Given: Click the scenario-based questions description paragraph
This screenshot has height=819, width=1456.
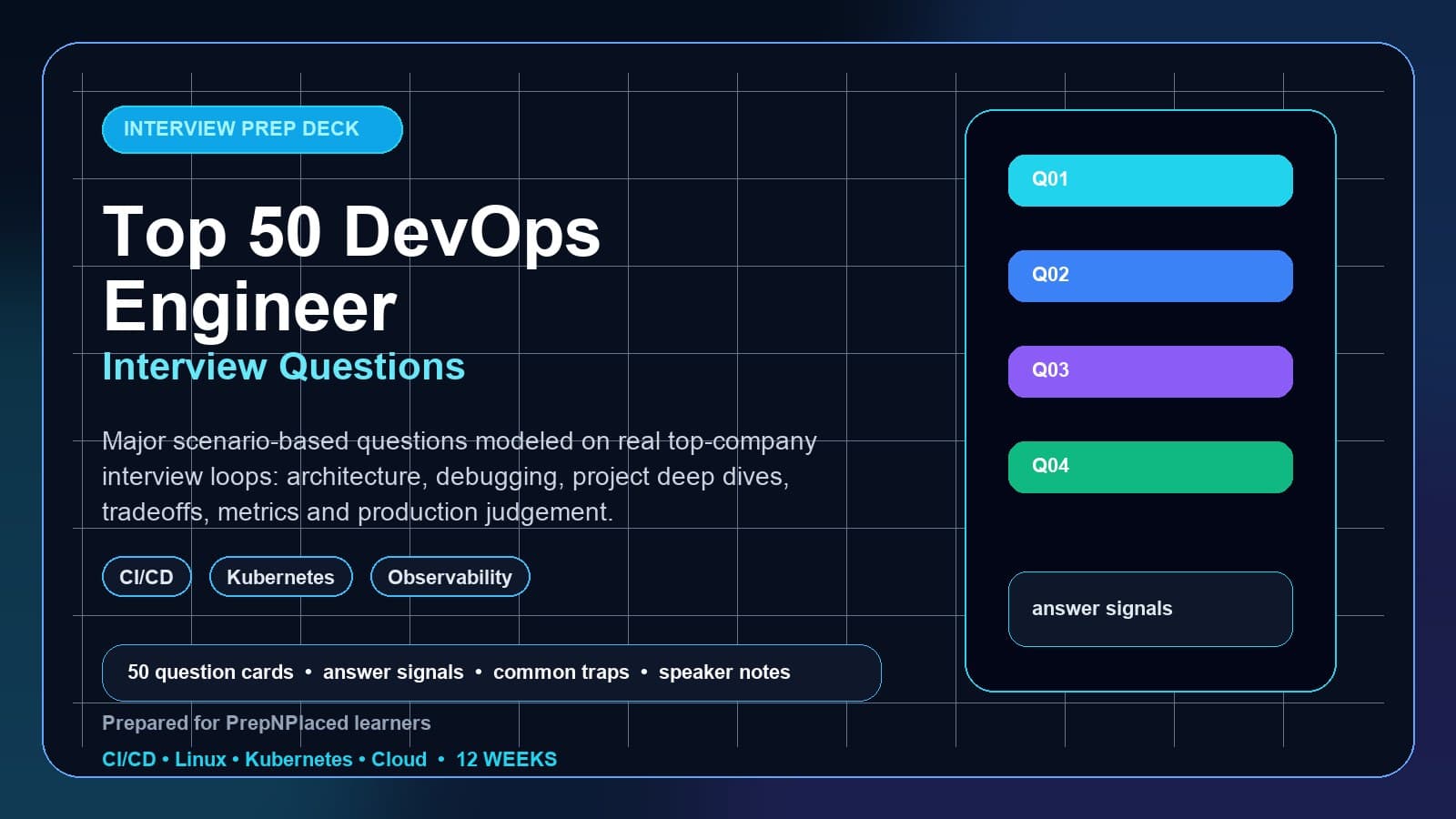Looking at the screenshot, I should pyautogui.click(x=460, y=476).
